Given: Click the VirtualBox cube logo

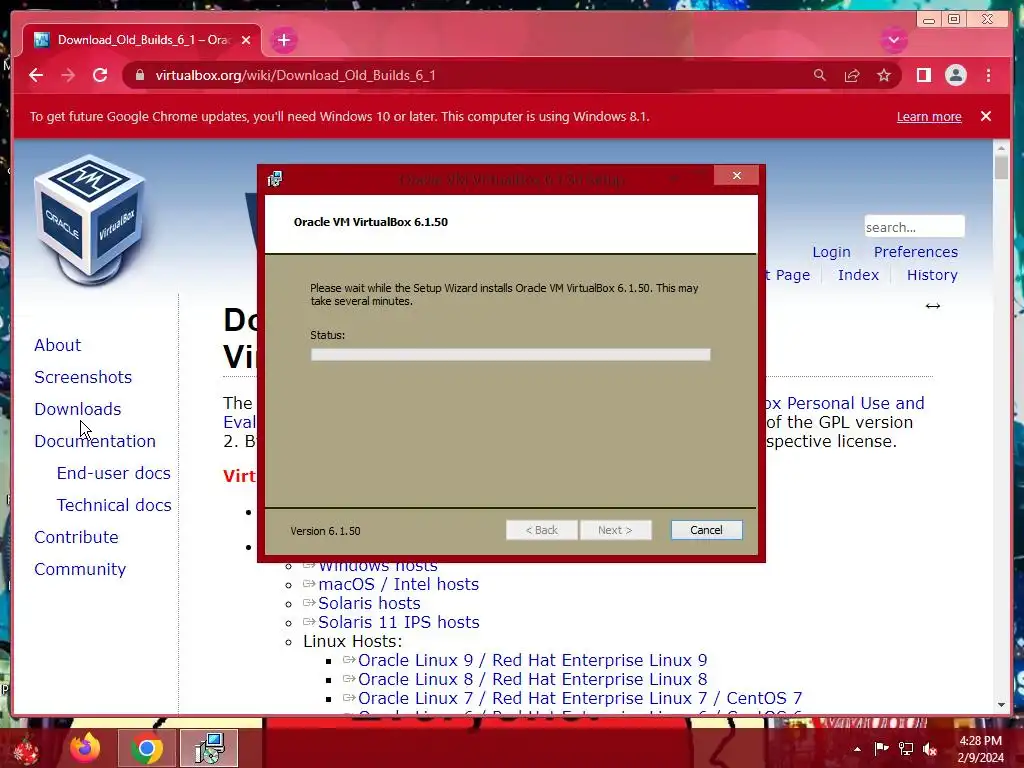Looking at the screenshot, I should pos(89,221).
